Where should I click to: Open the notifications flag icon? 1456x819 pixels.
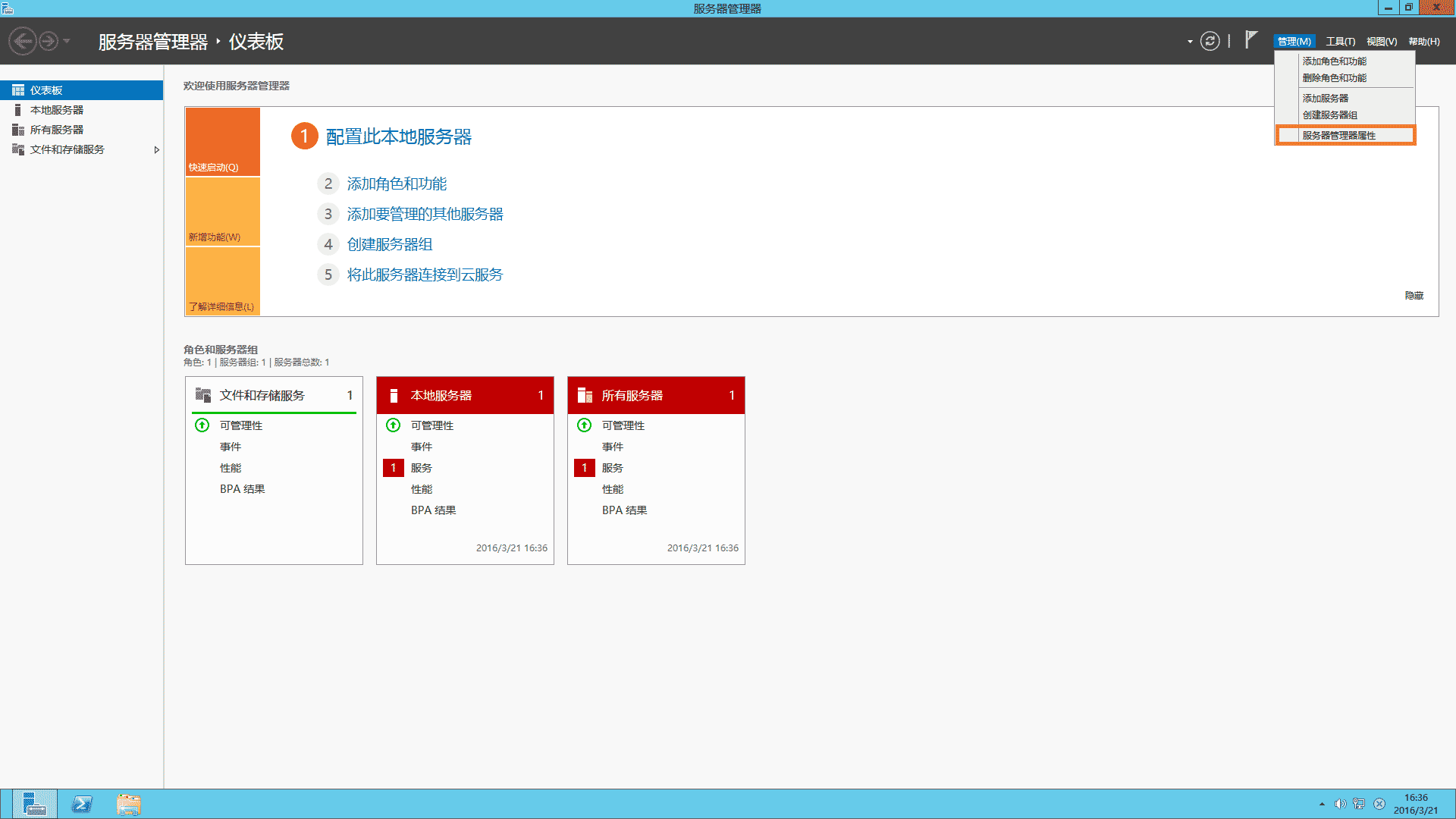(x=1251, y=40)
